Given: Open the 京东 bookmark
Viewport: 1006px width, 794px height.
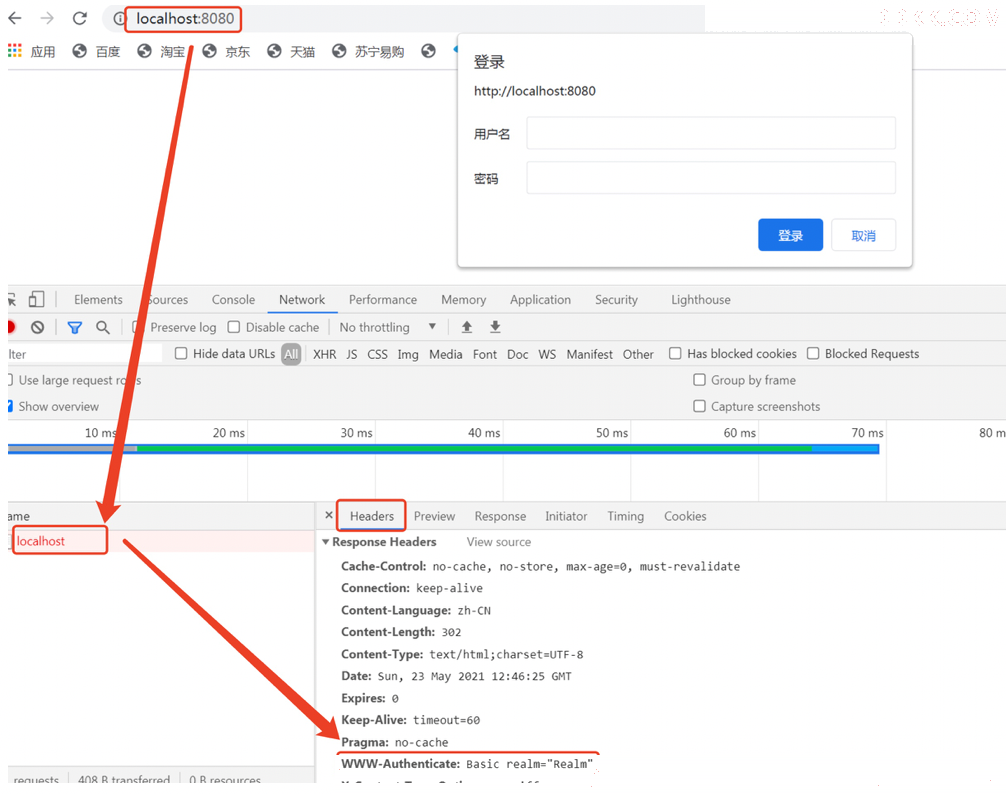Looking at the screenshot, I should pyautogui.click(x=226, y=51).
